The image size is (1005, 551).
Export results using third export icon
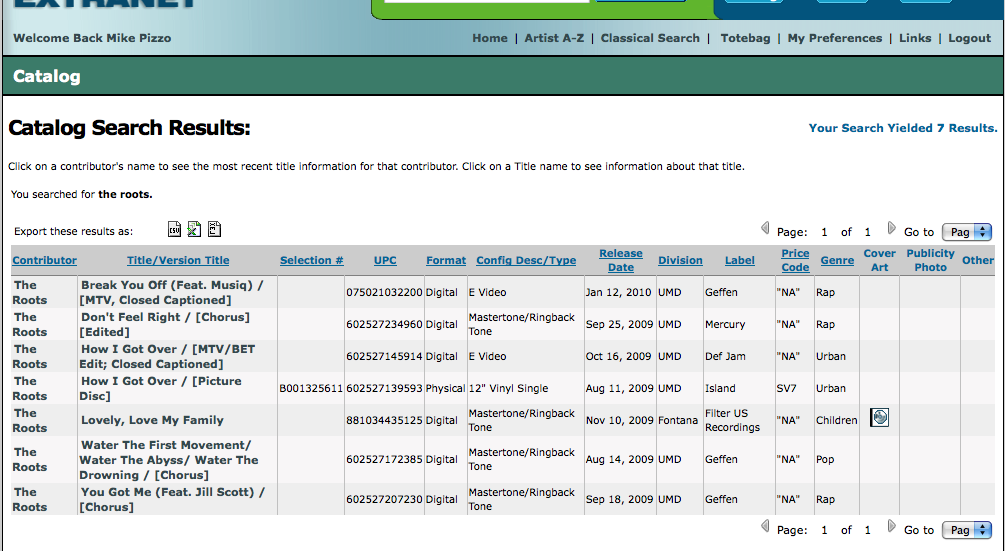click(214, 230)
